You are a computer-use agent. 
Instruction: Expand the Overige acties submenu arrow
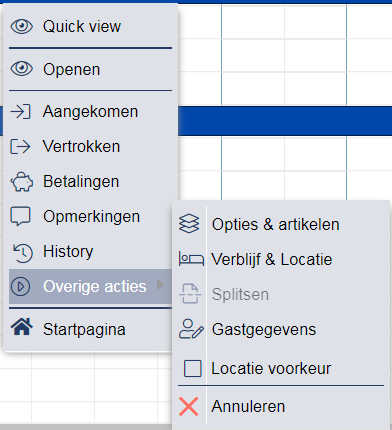161,285
